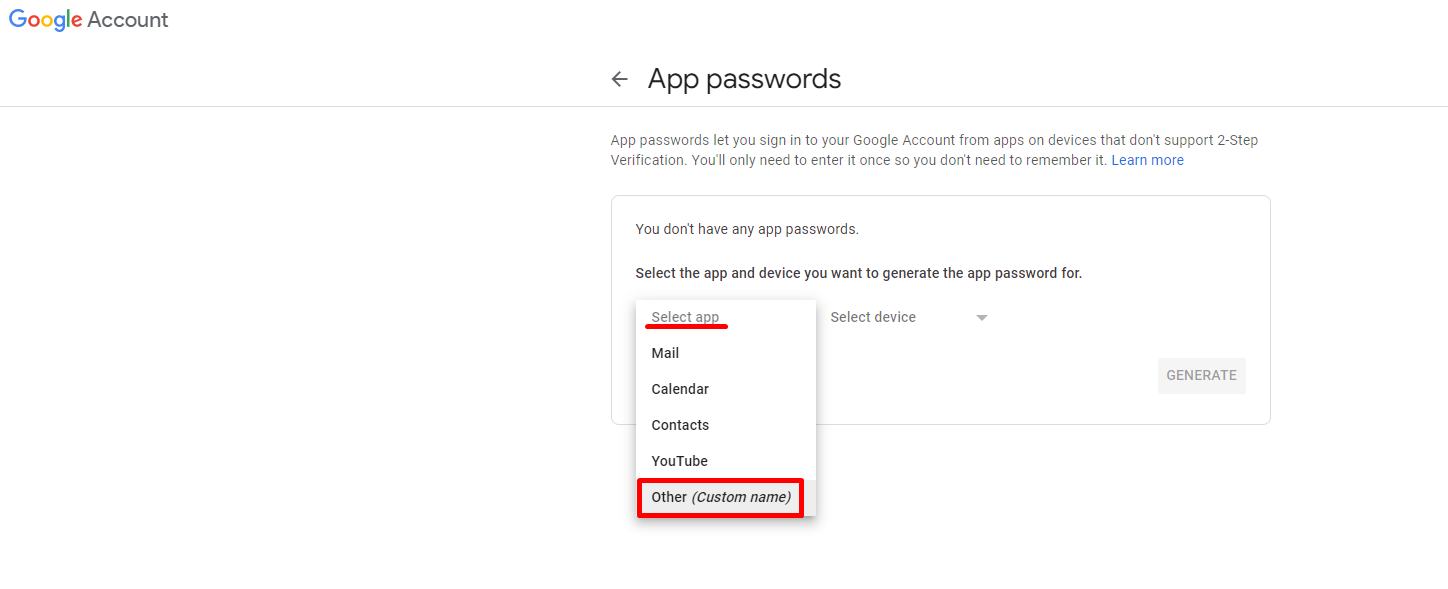Click the bold 'Select the app and device' instruction

858,273
